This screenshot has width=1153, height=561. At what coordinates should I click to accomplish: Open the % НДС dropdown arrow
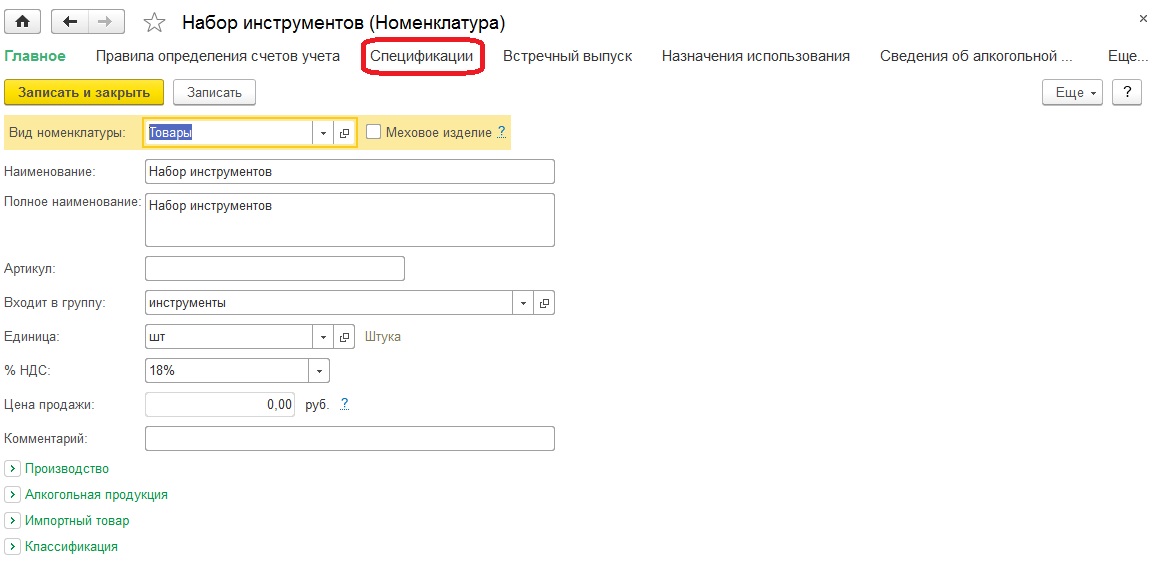pyautogui.click(x=319, y=371)
